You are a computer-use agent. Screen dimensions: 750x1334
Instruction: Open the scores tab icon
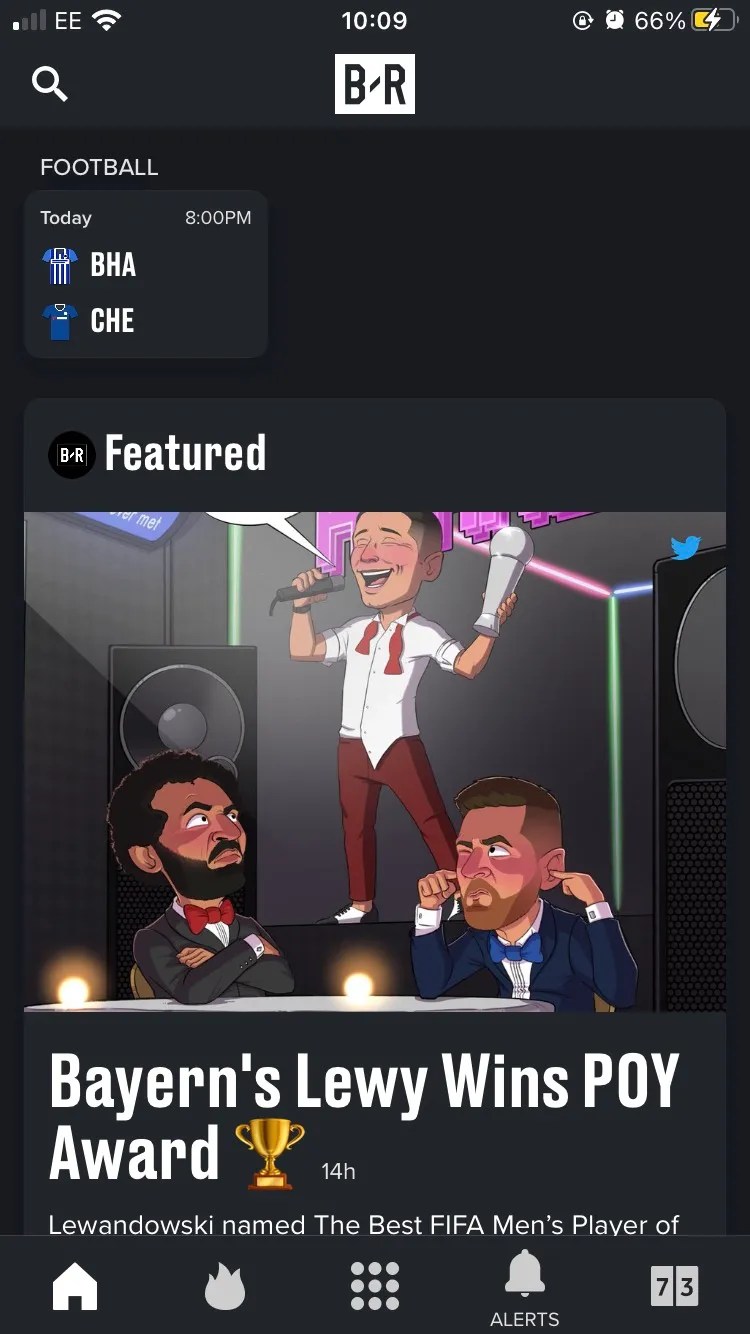pyautogui.click(x=675, y=1286)
